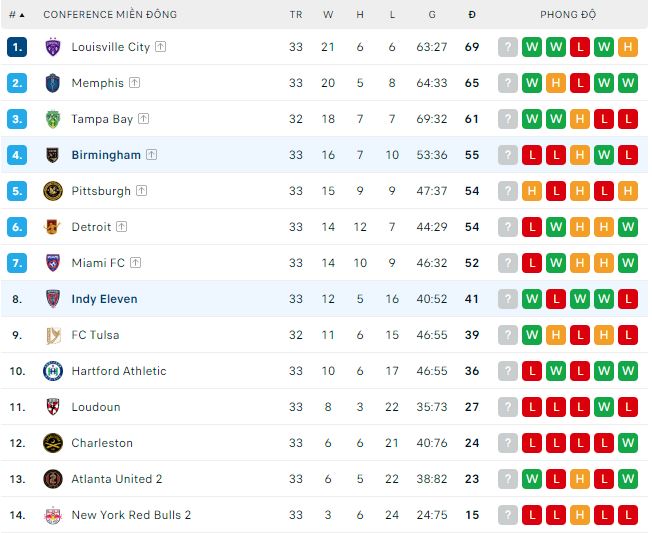Open the Miami FC team link
The height and width of the screenshot is (533, 652).
pos(98,263)
